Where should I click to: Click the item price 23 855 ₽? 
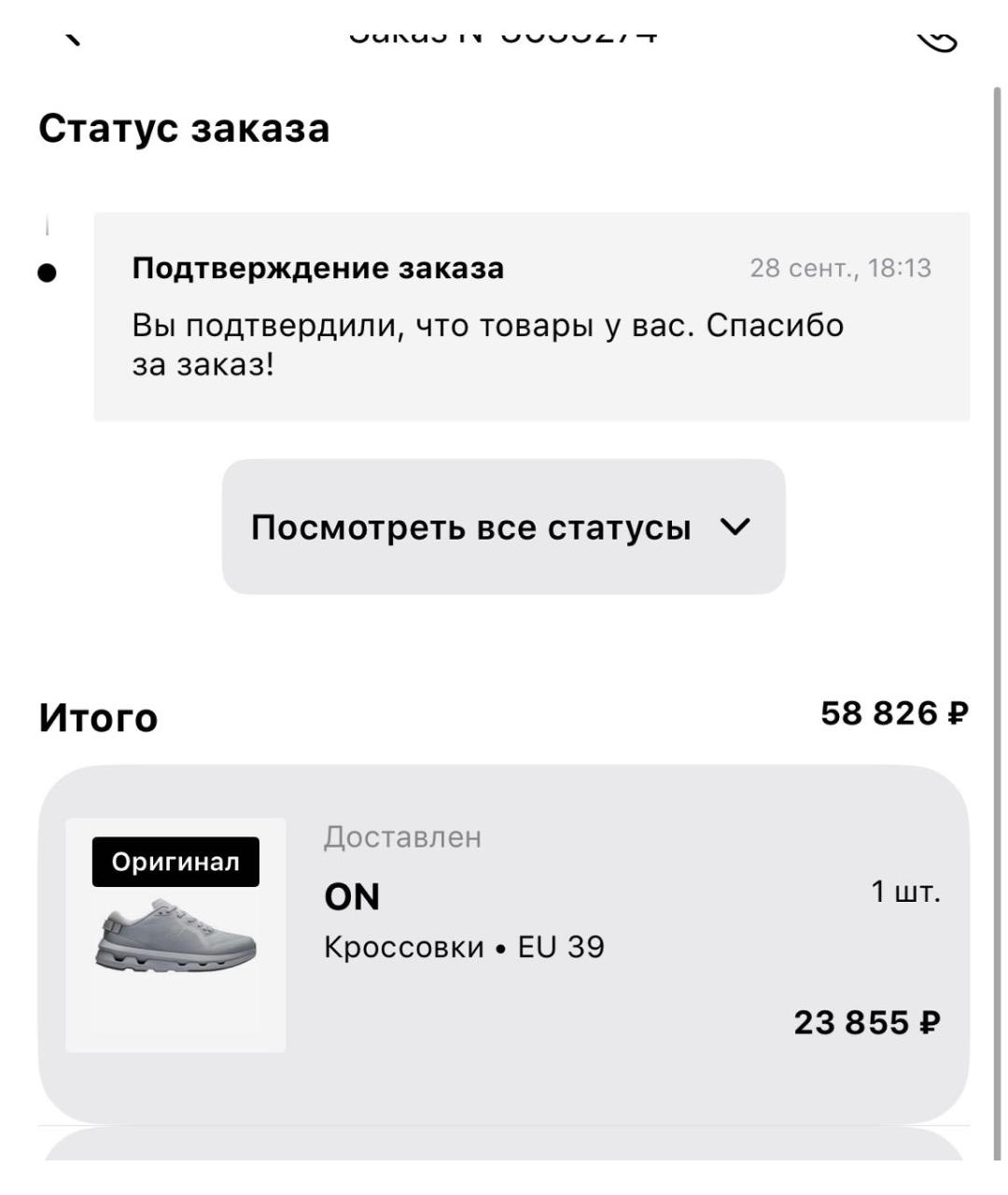click(x=866, y=1023)
